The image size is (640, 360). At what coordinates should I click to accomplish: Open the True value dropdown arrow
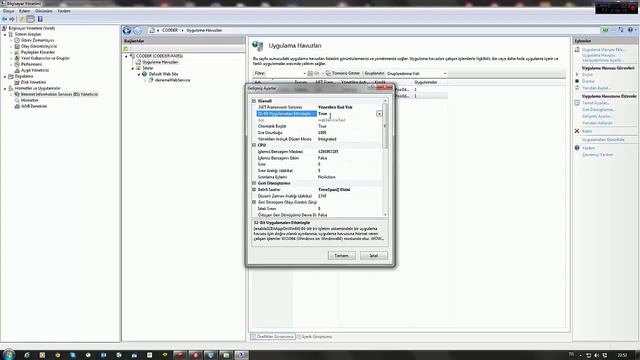(x=379, y=114)
